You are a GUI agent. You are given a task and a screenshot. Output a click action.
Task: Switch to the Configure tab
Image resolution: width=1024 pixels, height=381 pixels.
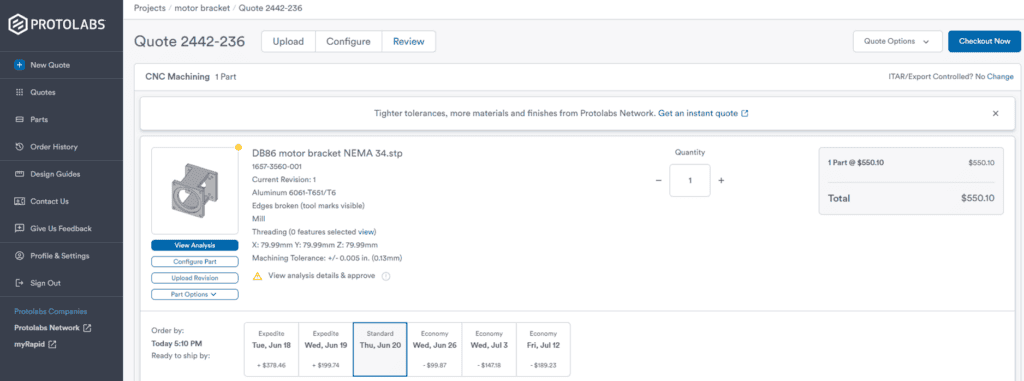348,41
